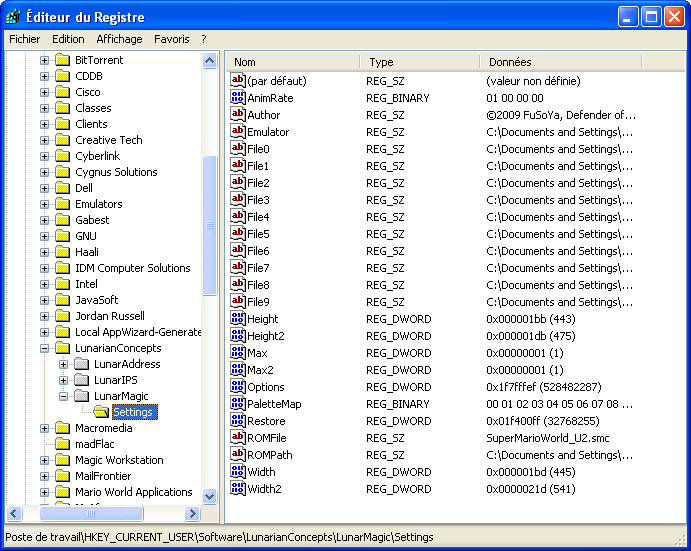Click the (par défaut) value icon

238,81
